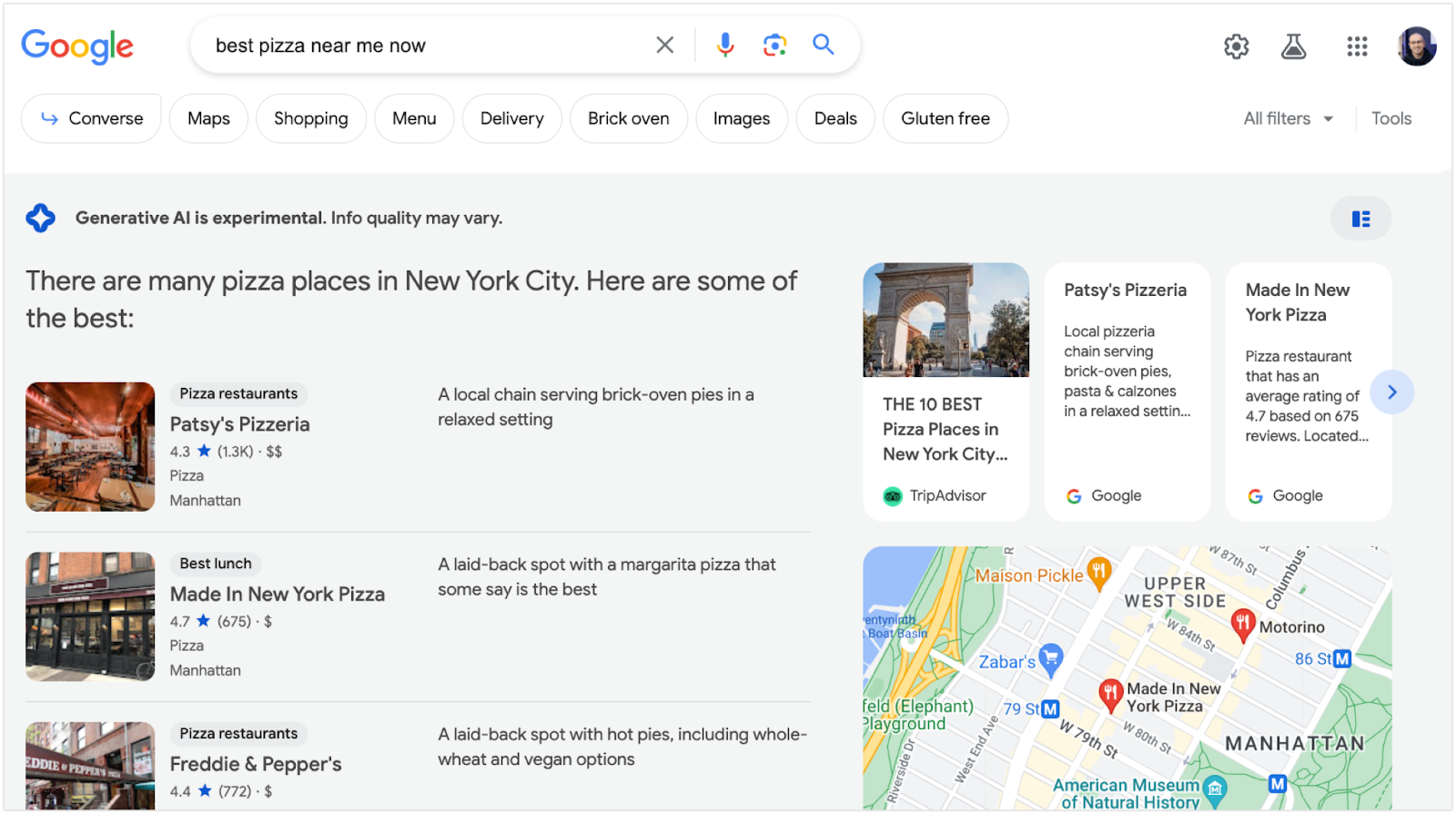Click the 86 St subway marker
The height and width of the screenshot is (814, 1456).
pos(1341,658)
